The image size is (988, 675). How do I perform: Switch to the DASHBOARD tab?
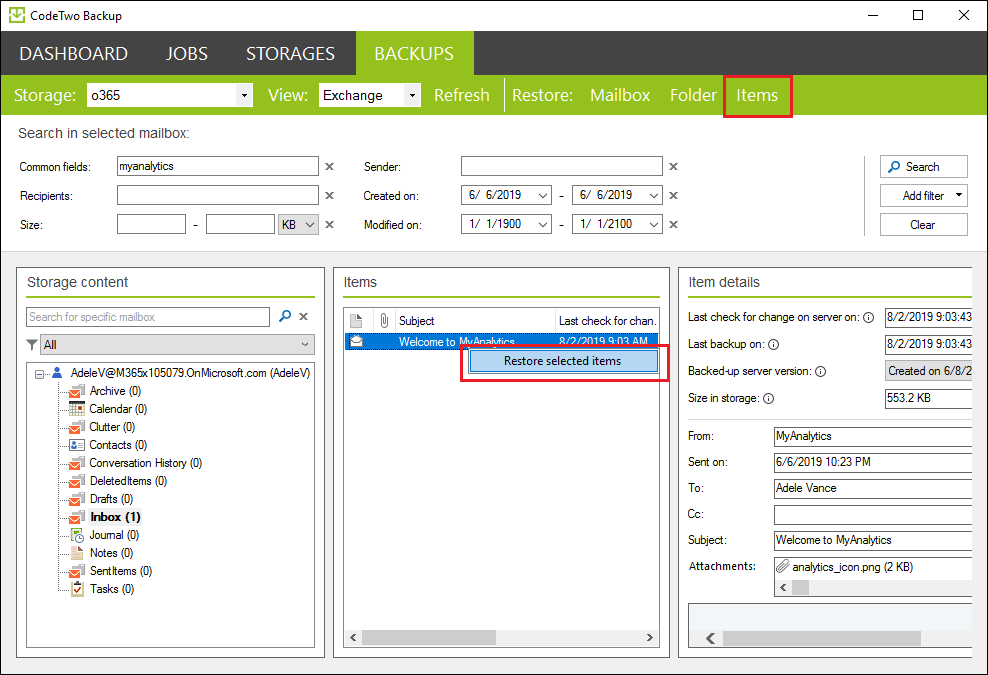(x=74, y=54)
